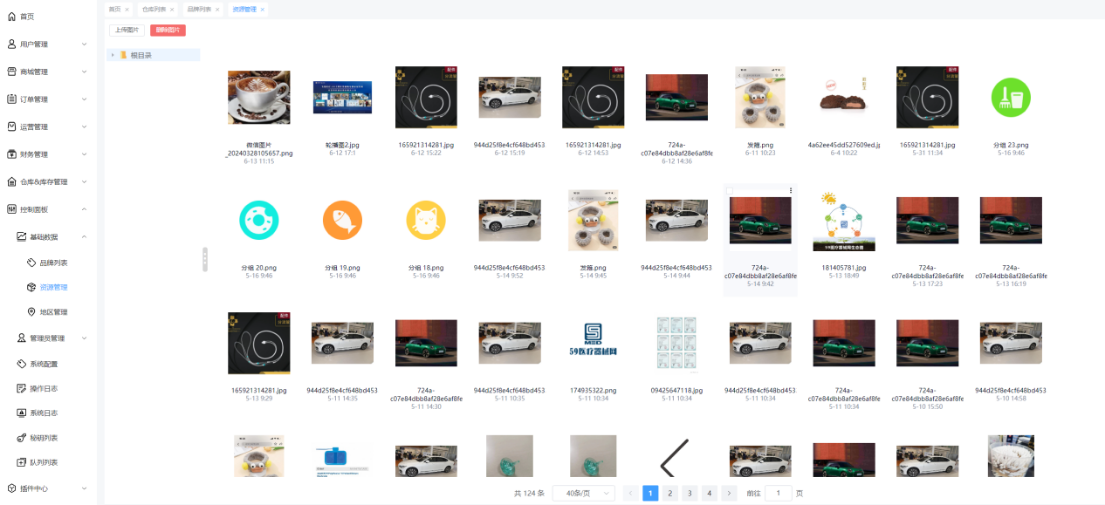
Task: Select the teal donut 分组 20.png thumbnail
Action: pyautogui.click(x=259, y=220)
